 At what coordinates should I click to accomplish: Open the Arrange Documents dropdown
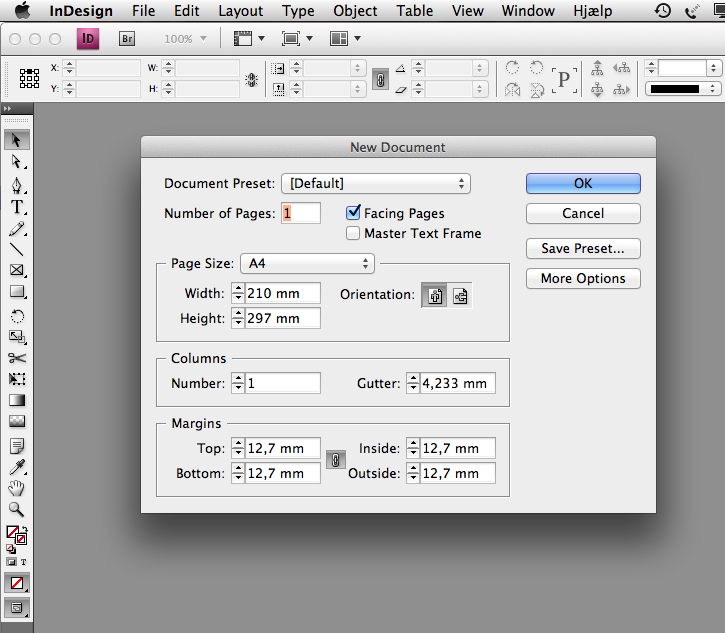click(x=345, y=39)
